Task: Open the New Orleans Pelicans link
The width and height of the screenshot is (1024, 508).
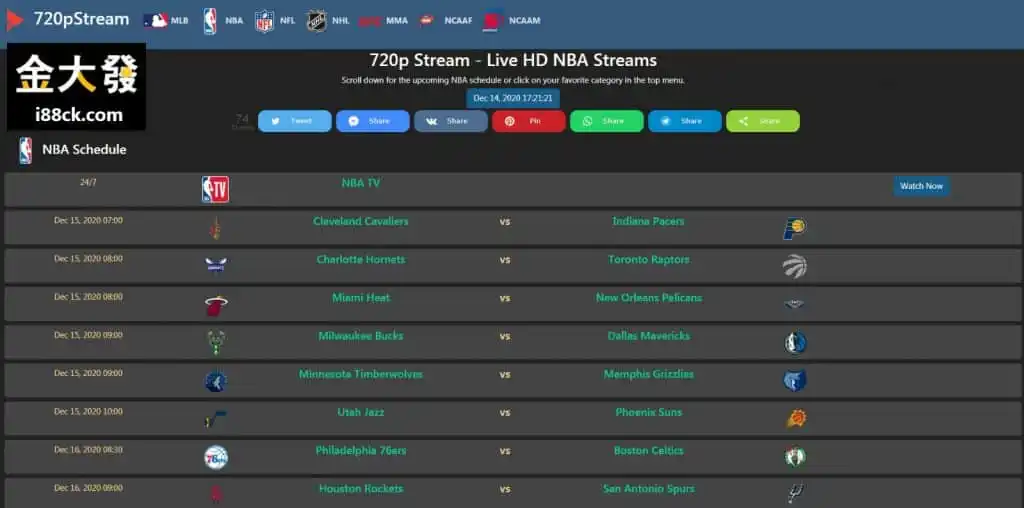Action: click(x=648, y=298)
